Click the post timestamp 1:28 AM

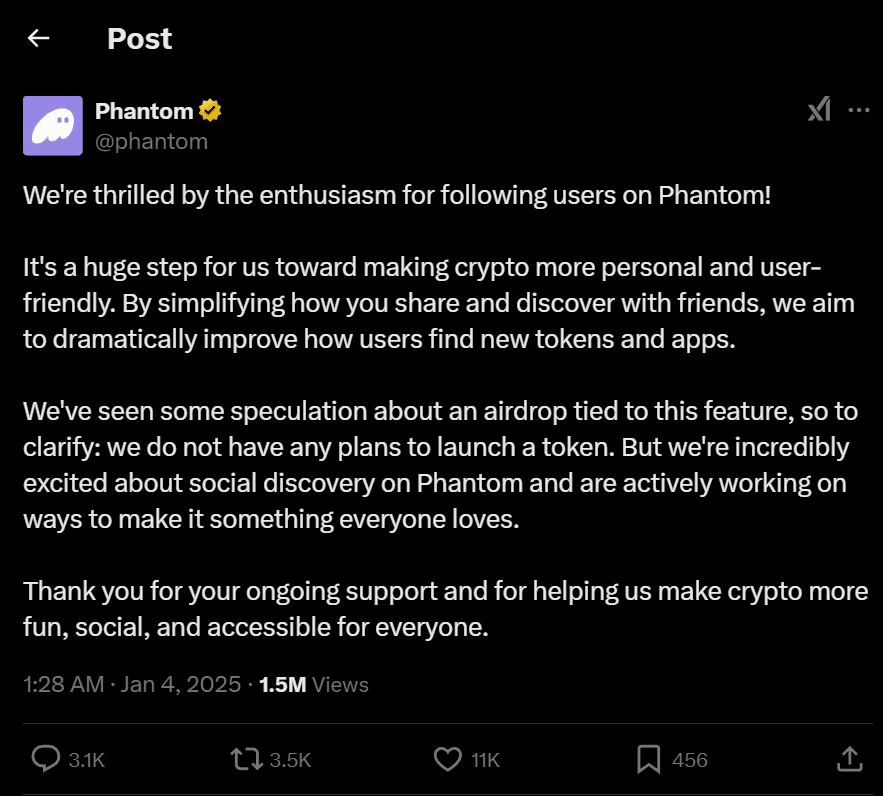pyautogui.click(x=63, y=685)
